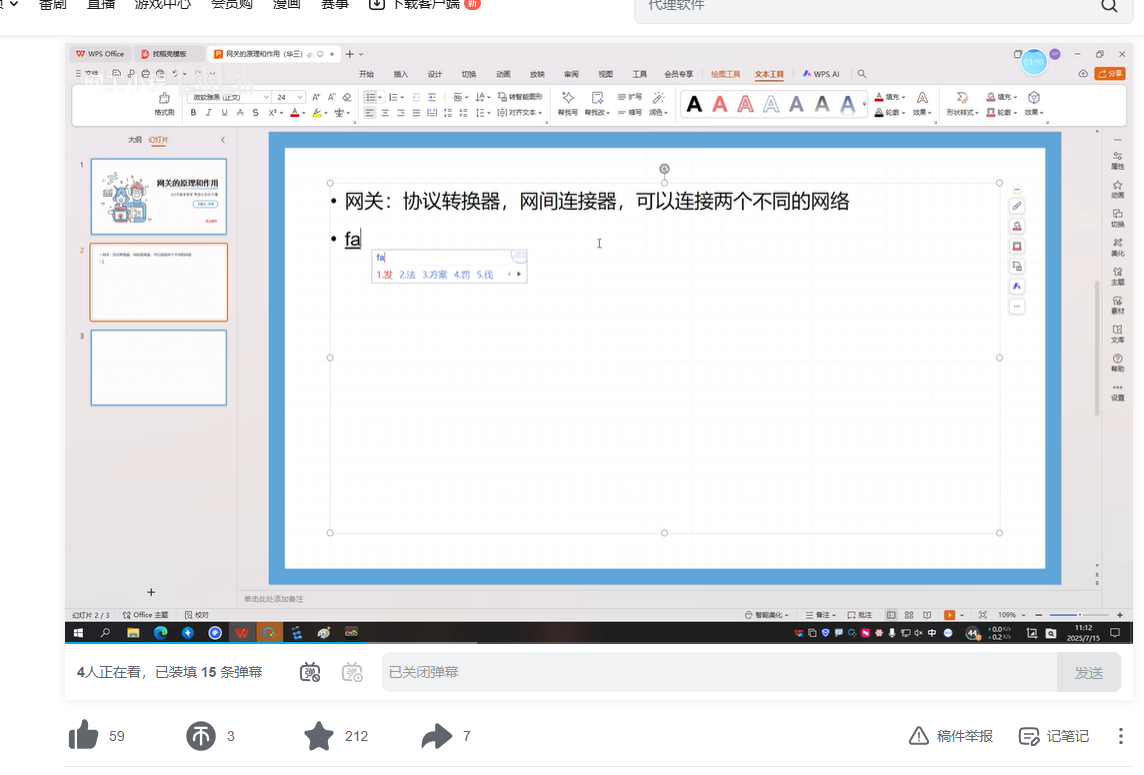Toggle italic formatting in the ribbon
This screenshot has height=775, width=1144.
(208, 111)
